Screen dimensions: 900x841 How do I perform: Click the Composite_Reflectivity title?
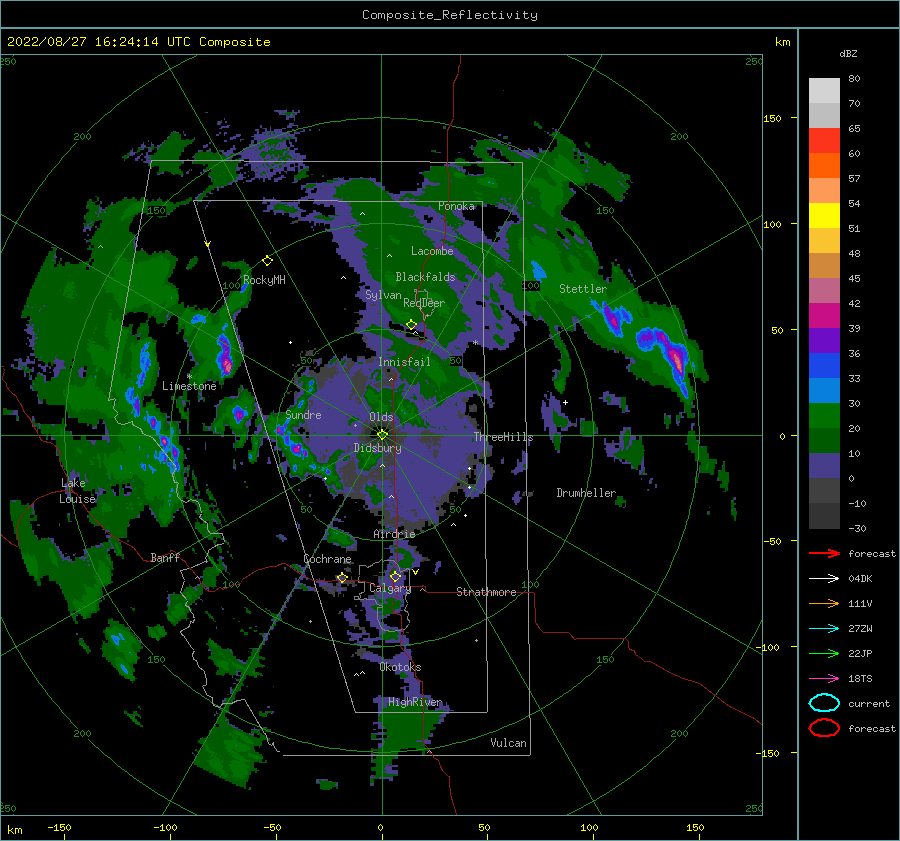[x=450, y=15]
